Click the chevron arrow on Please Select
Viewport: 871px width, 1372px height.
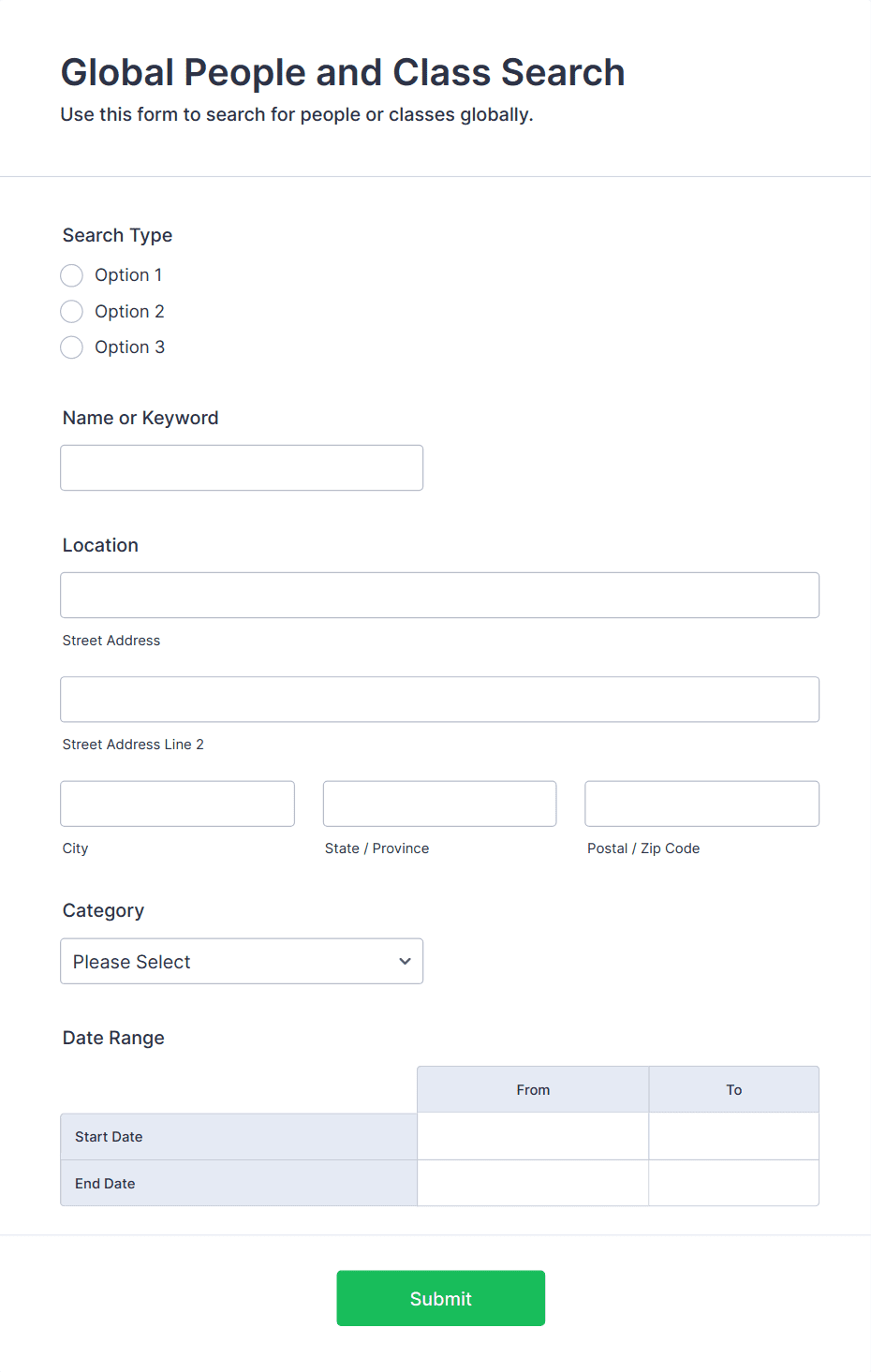pyautogui.click(x=405, y=961)
